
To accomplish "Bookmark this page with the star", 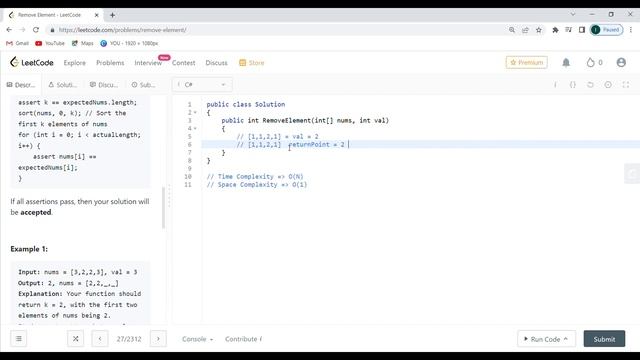I will (539, 30).
